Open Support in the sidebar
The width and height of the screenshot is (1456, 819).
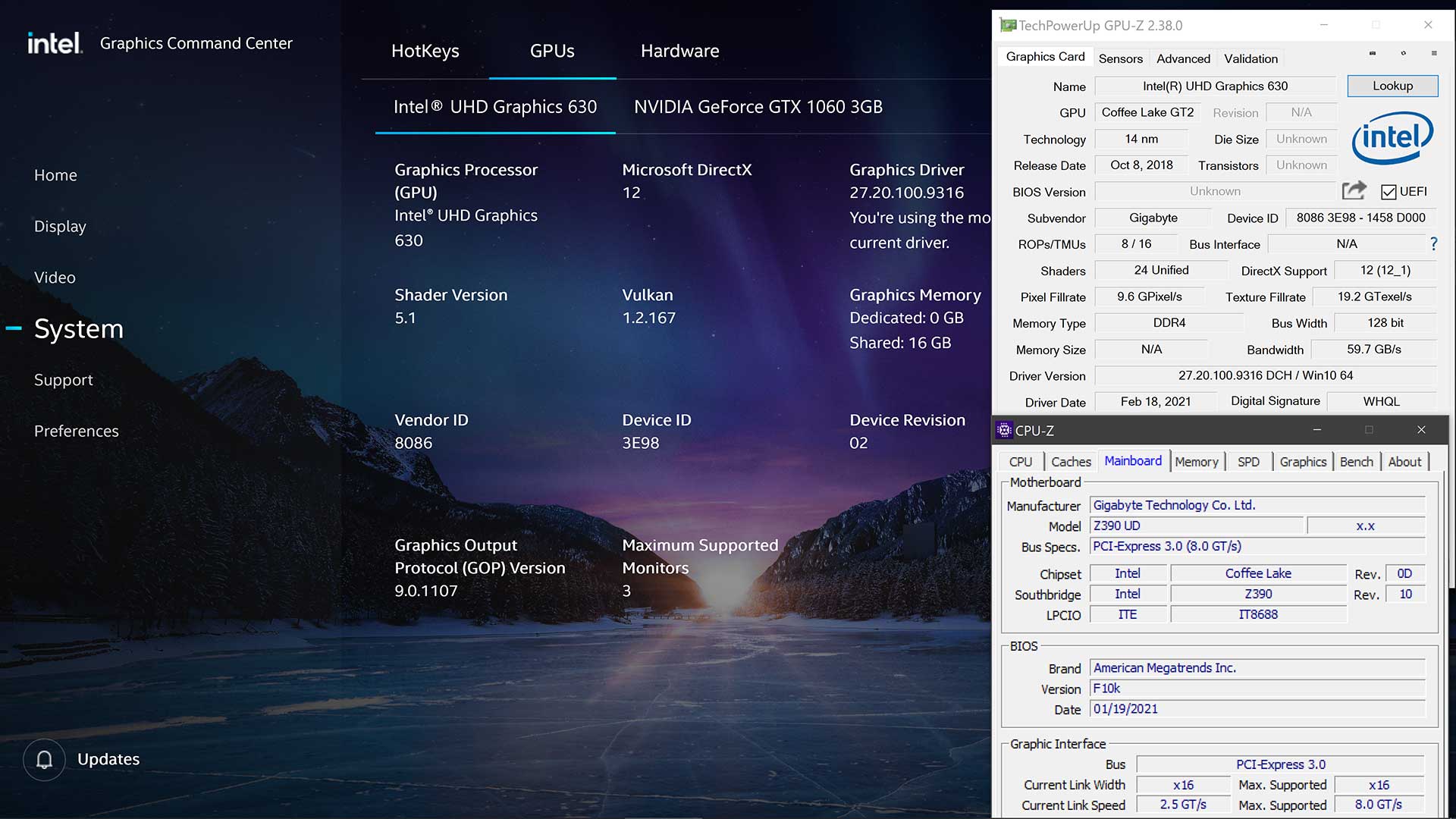[64, 380]
